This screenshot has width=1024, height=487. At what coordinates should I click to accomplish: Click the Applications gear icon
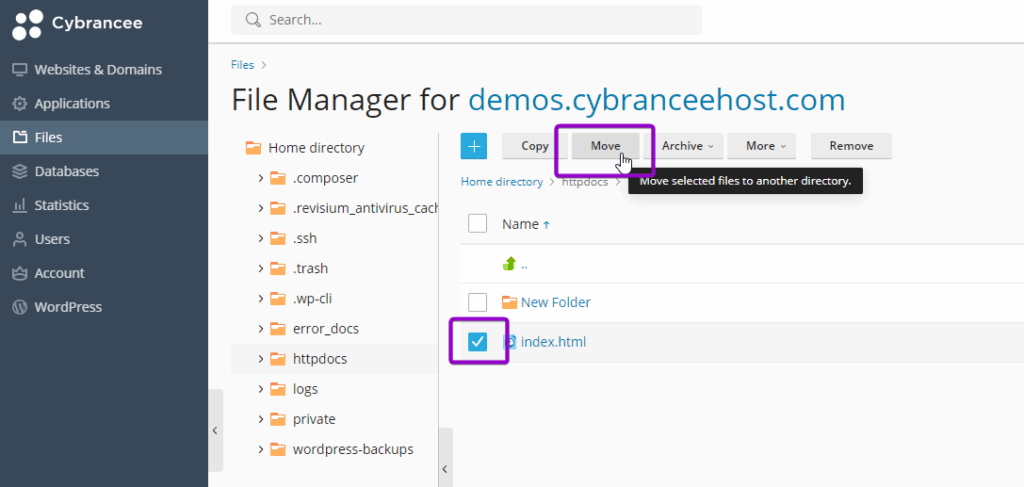point(20,104)
